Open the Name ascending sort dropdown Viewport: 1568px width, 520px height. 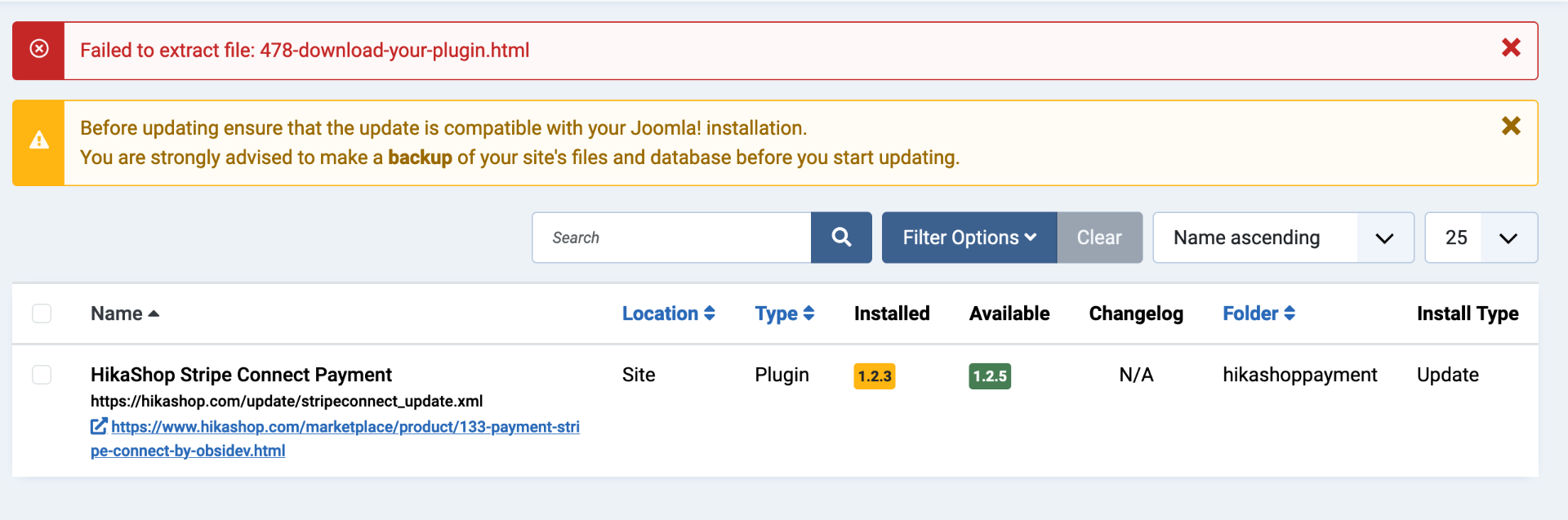1282,238
